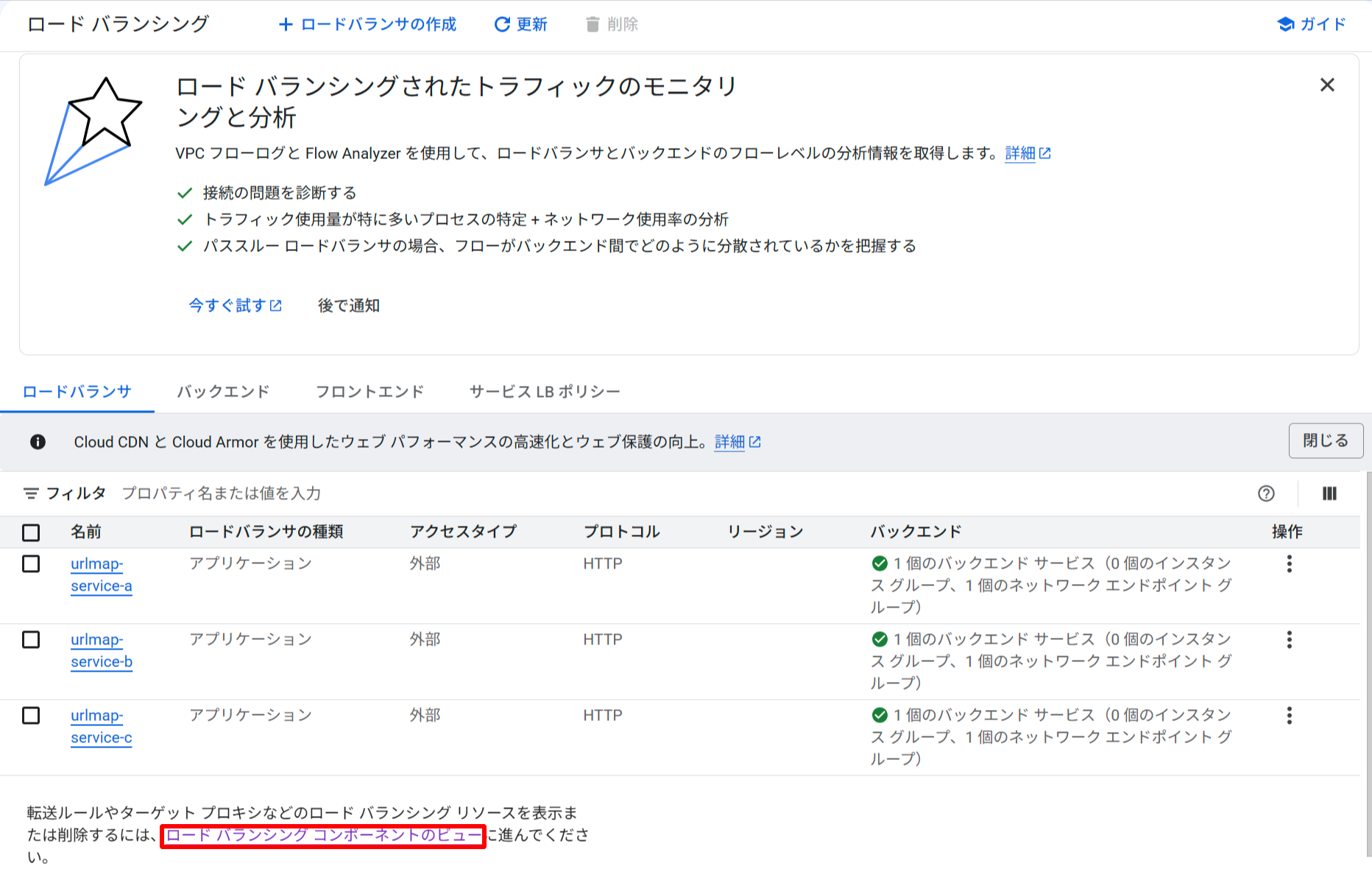Click the 名前 column header

coord(86,532)
